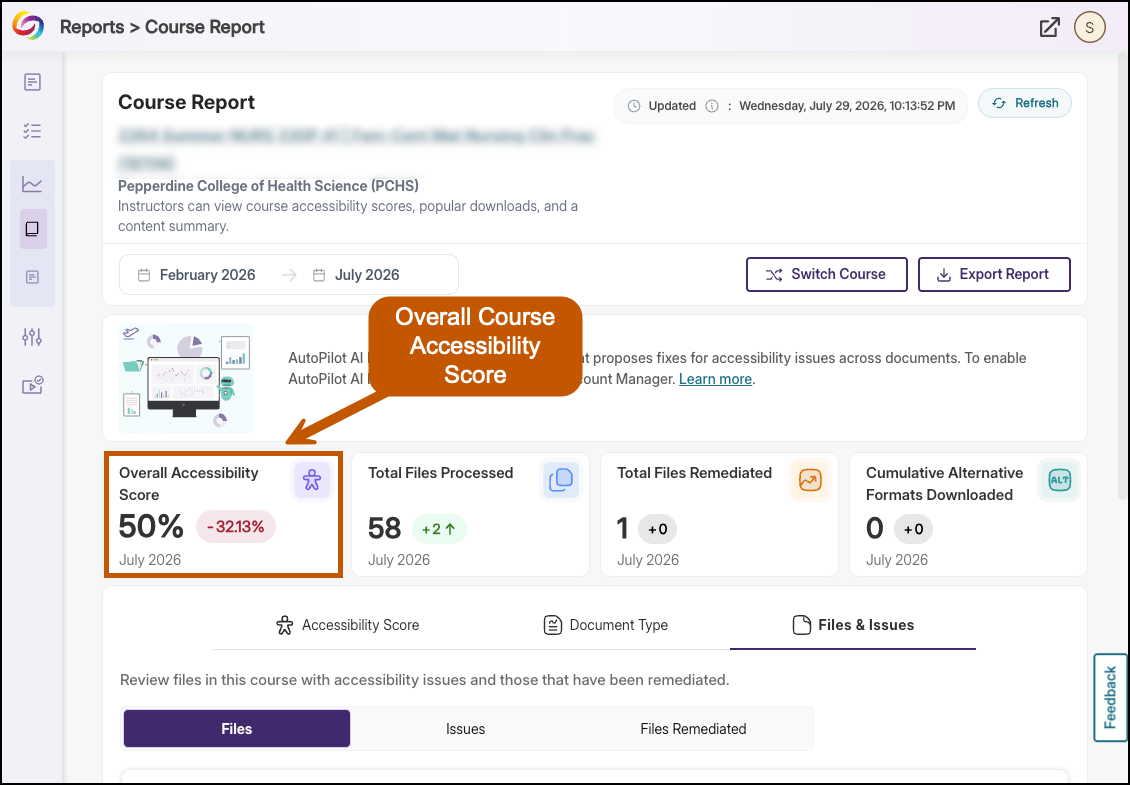The image size is (1130, 785).
Task: Click the clock icon beside Updated
Action: [633, 106]
